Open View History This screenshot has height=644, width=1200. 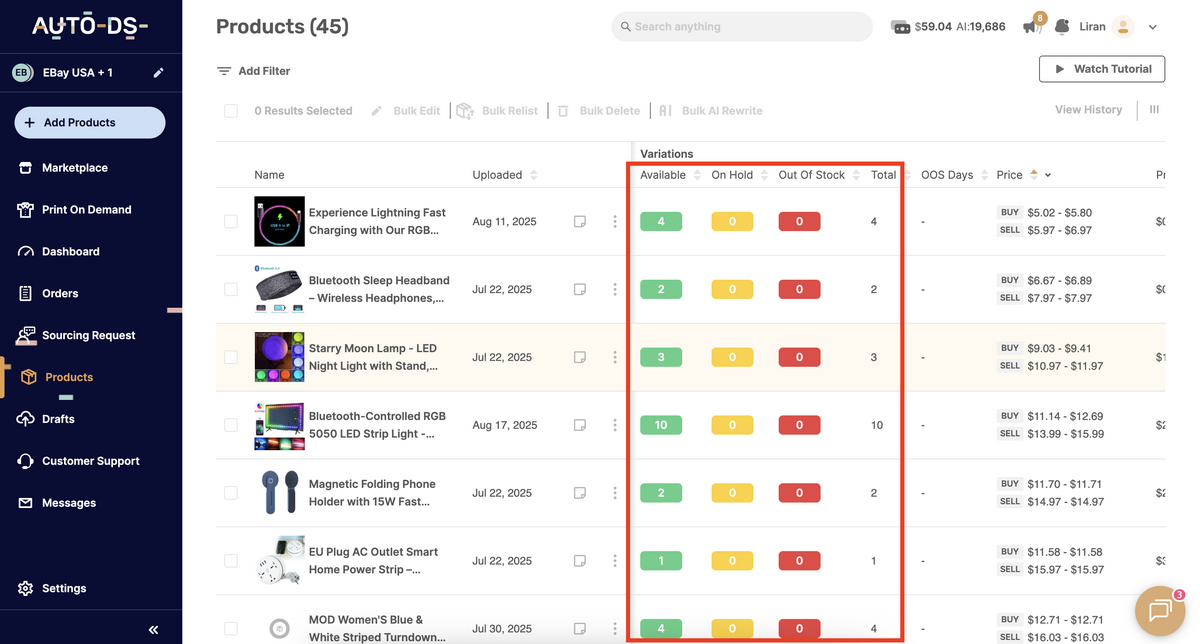coord(1088,109)
